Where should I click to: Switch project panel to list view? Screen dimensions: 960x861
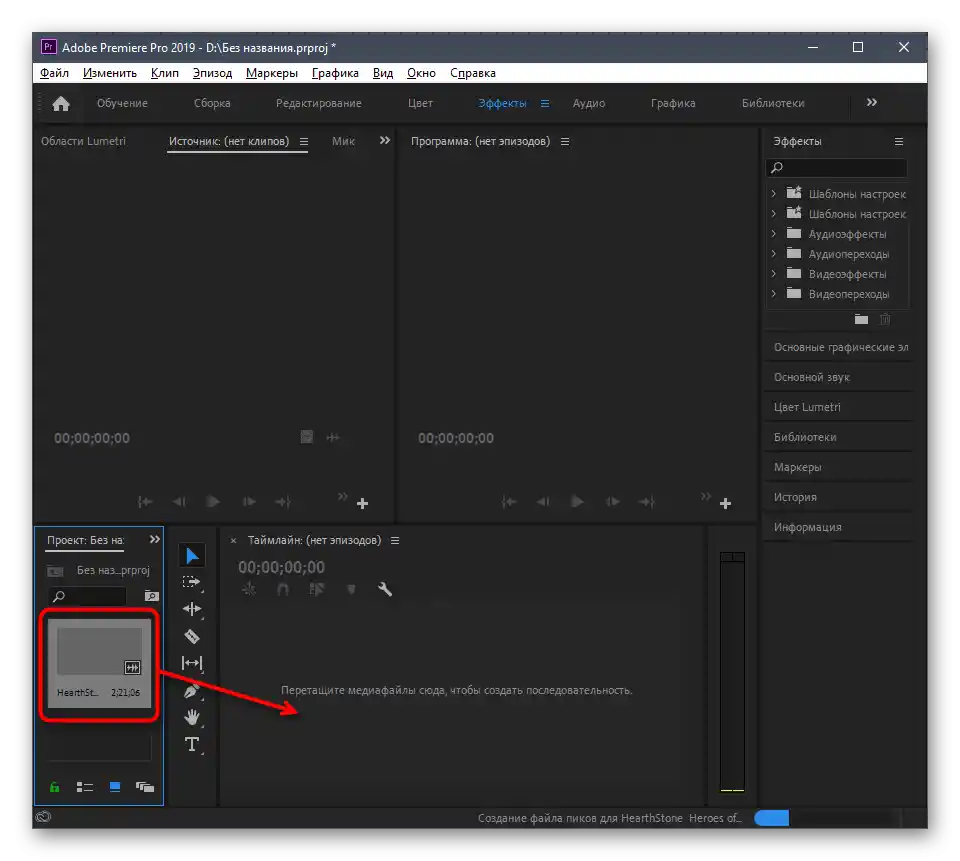tap(85, 787)
